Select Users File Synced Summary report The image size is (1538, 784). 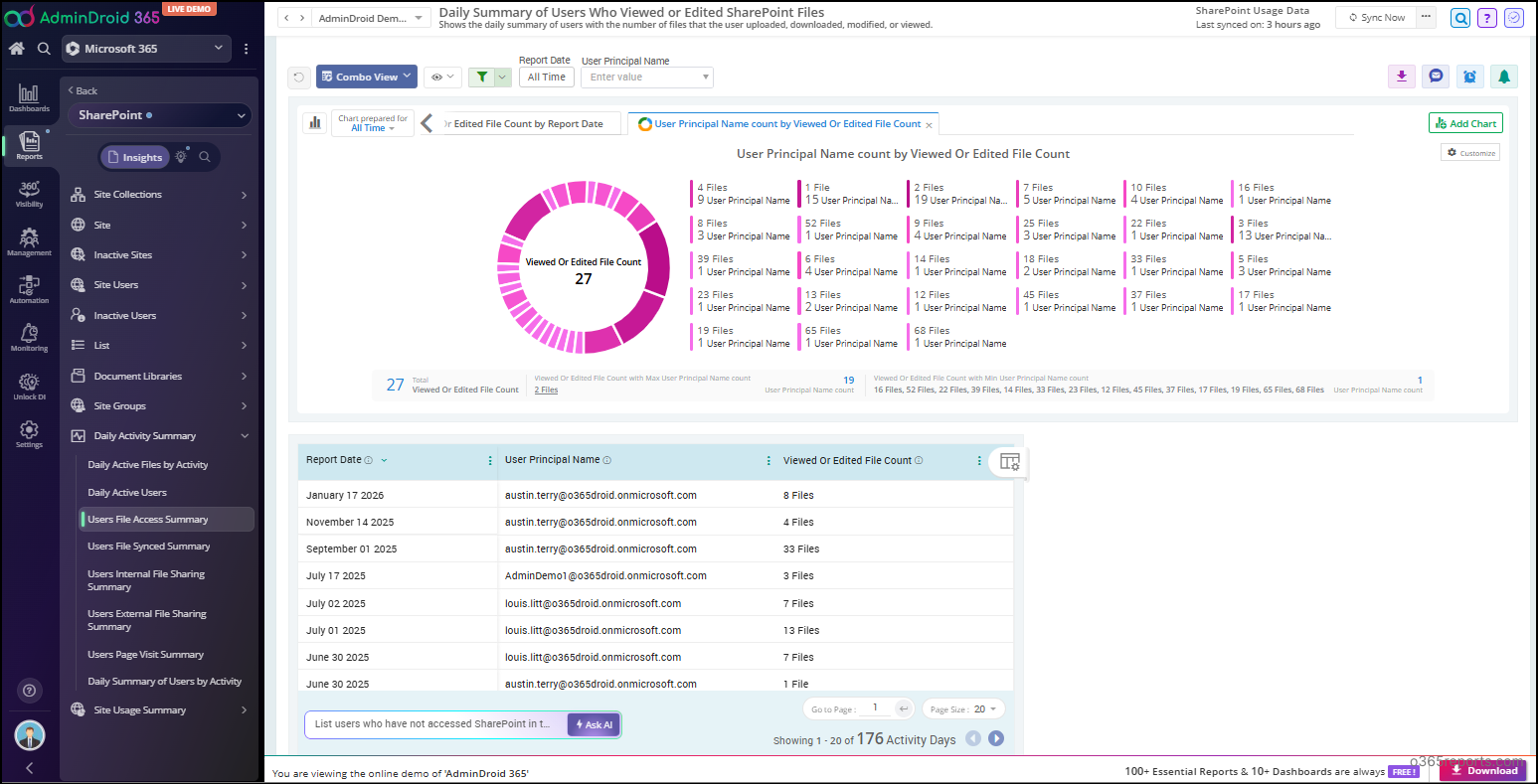(x=149, y=547)
